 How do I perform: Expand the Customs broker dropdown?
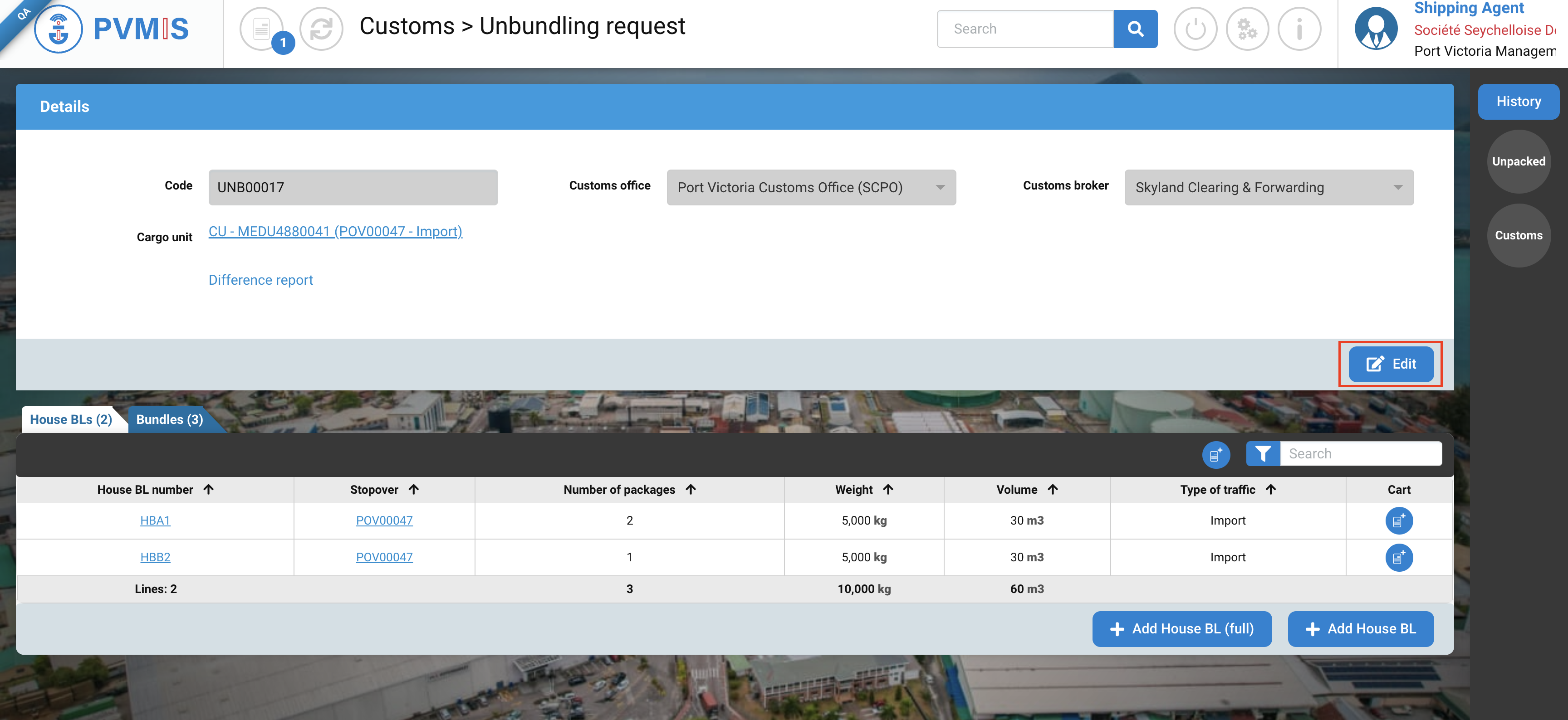pyautogui.click(x=1269, y=187)
